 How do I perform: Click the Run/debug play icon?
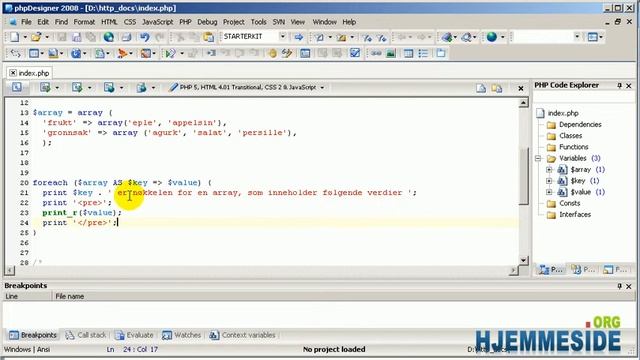point(170,53)
